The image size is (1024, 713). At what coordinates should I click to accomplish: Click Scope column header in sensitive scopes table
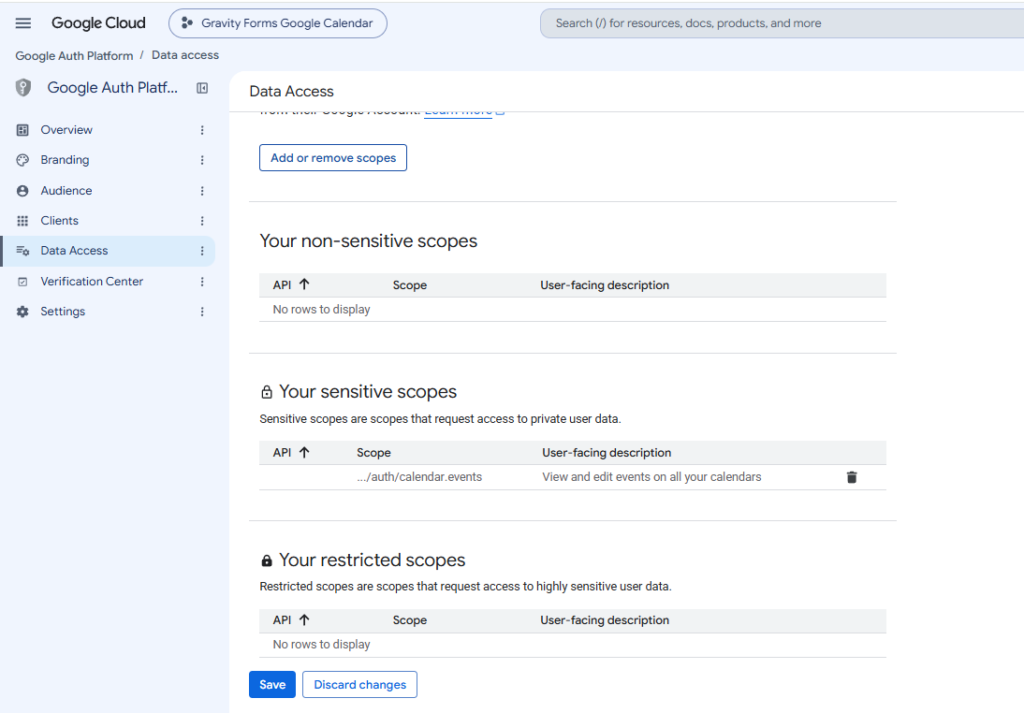pyautogui.click(x=374, y=452)
